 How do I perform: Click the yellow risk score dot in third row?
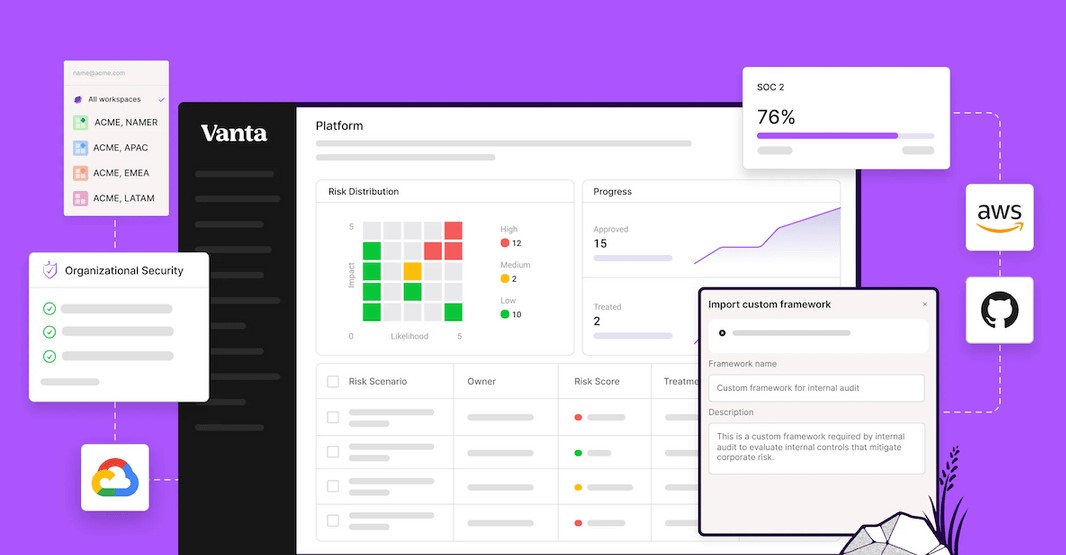click(578, 487)
